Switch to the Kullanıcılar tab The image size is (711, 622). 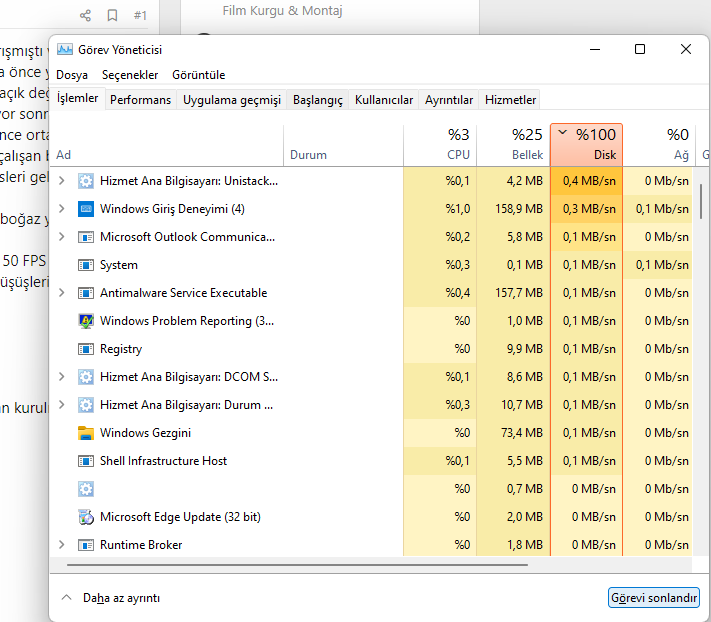click(x=384, y=100)
